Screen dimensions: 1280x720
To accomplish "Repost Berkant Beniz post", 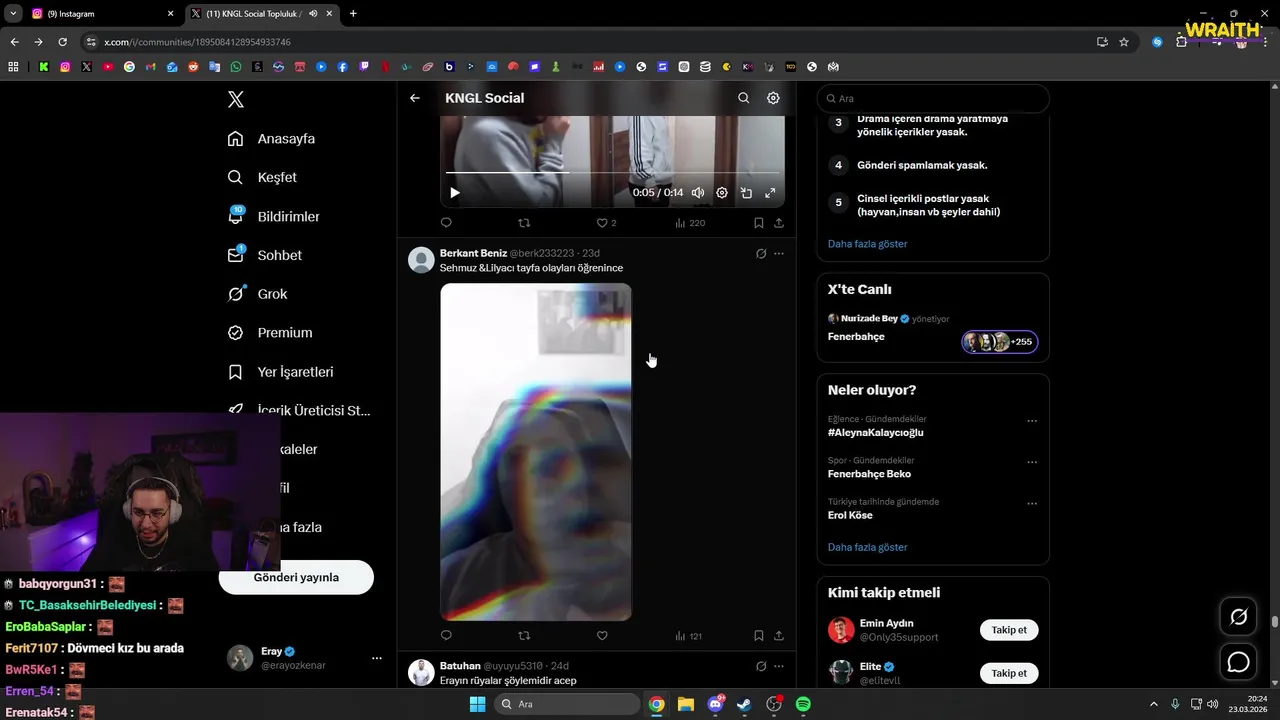I will point(524,636).
